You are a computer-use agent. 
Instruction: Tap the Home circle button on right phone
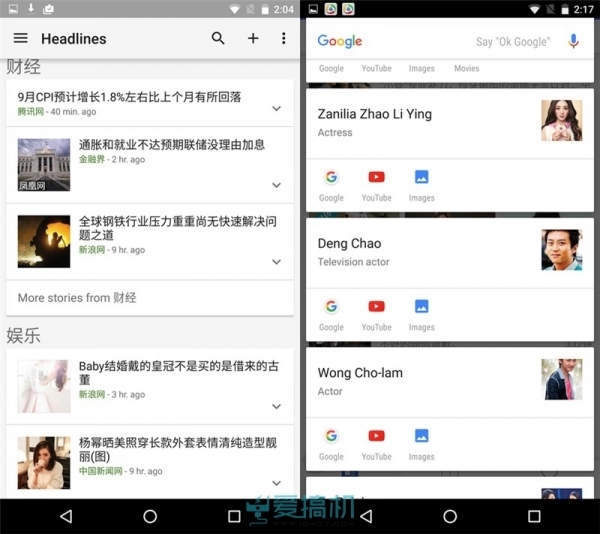tap(450, 516)
